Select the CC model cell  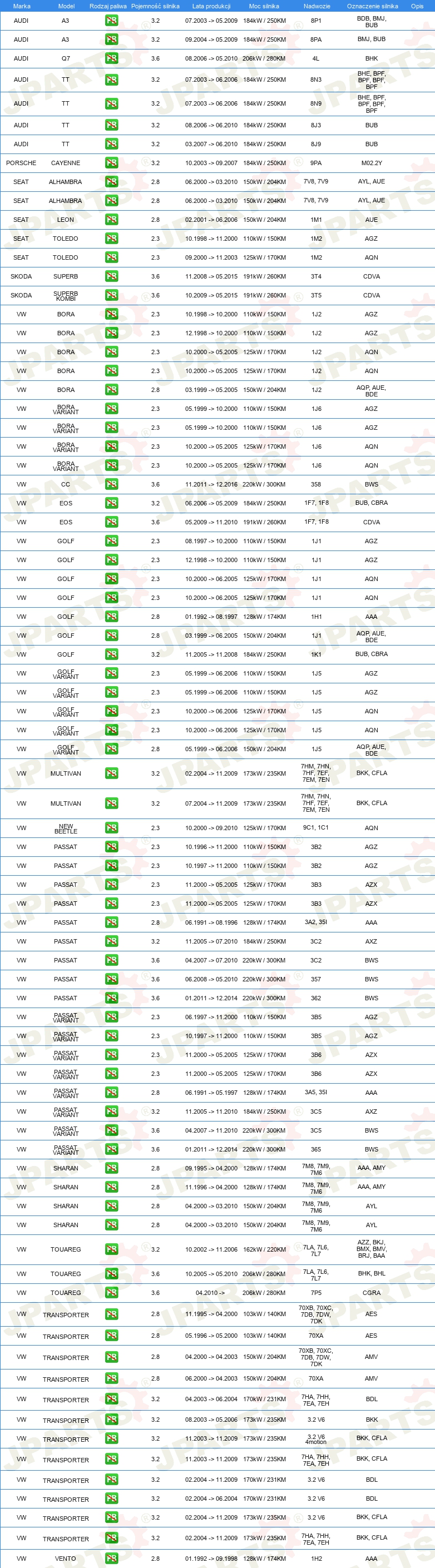(x=66, y=484)
